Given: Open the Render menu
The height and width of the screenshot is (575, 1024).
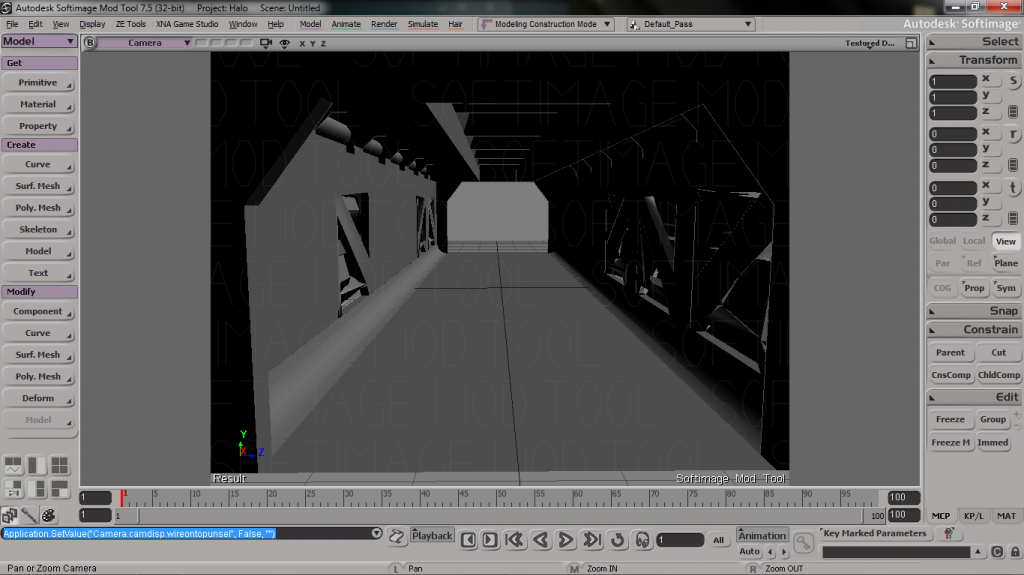Looking at the screenshot, I should 384,24.
